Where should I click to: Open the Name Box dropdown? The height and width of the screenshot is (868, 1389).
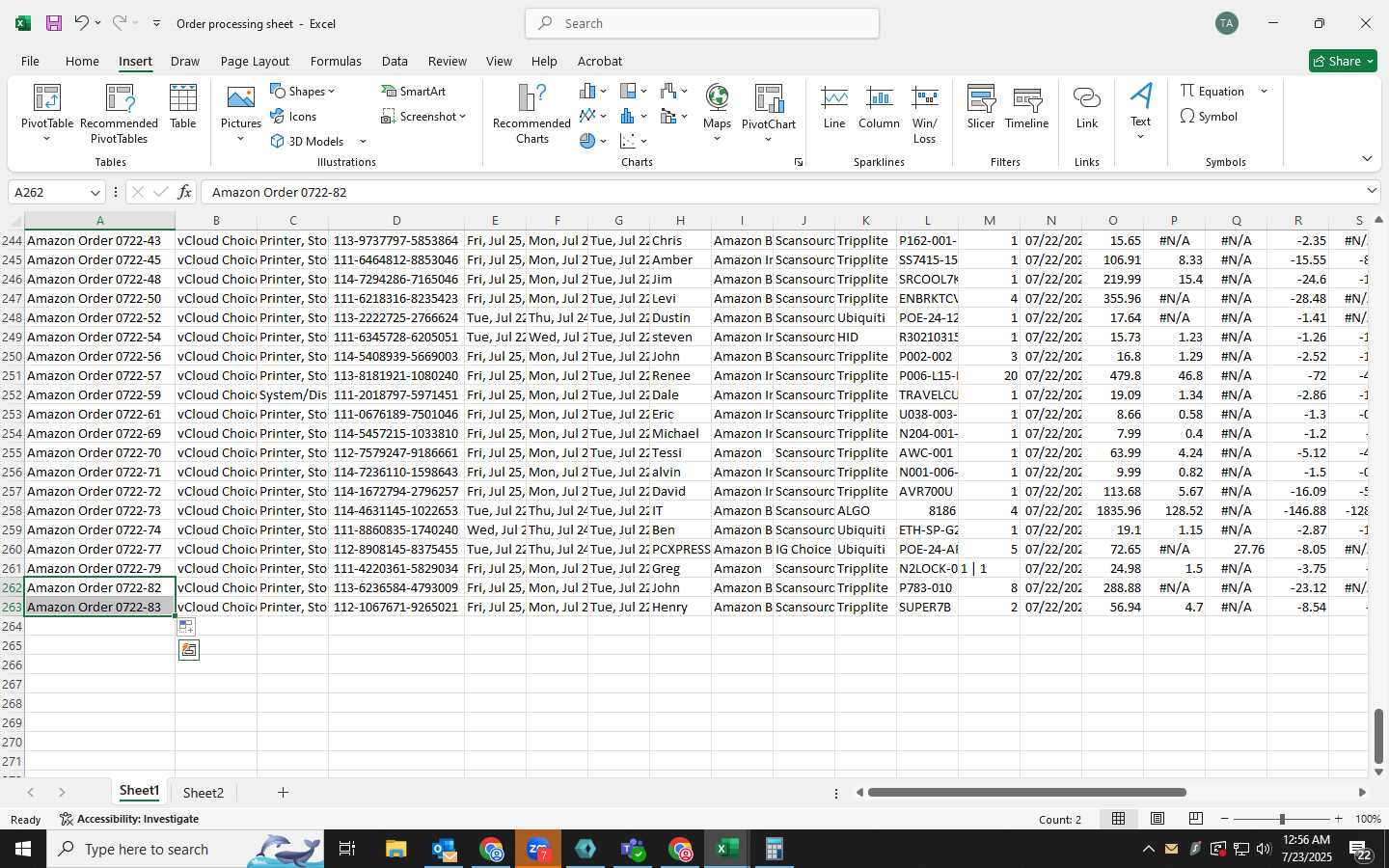95,192
